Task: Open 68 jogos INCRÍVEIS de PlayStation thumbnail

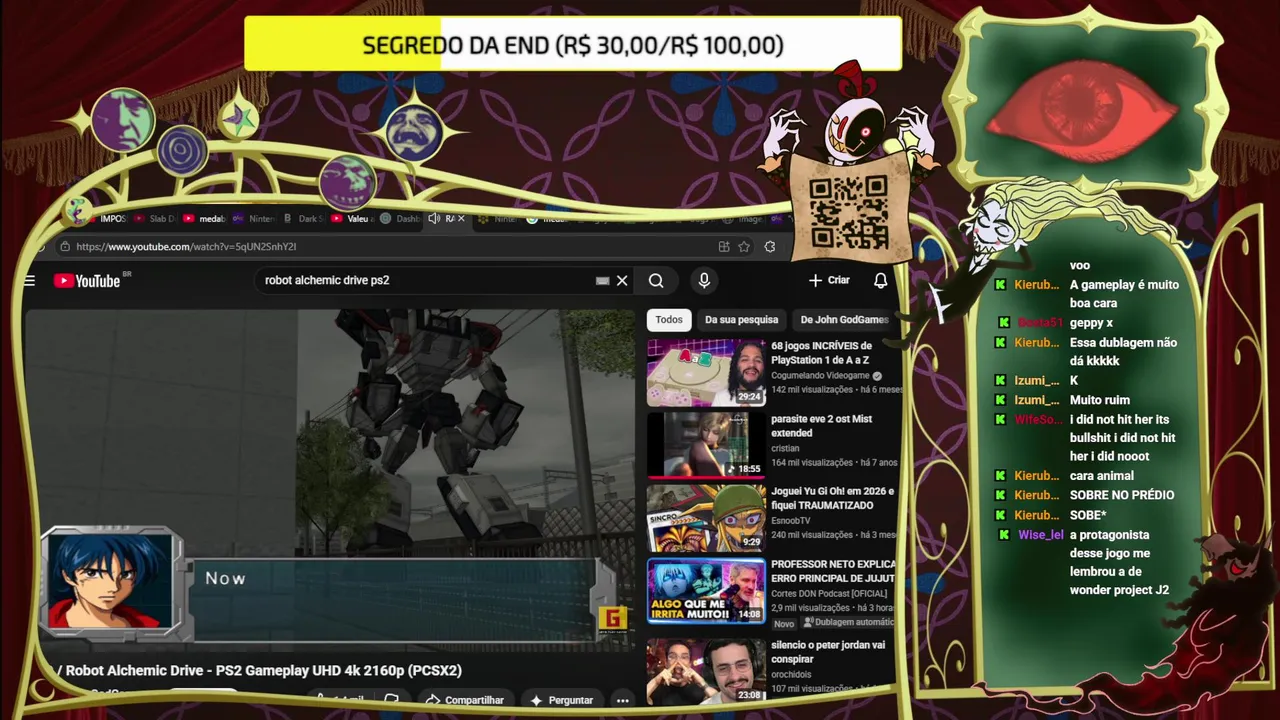Action: (706, 372)
